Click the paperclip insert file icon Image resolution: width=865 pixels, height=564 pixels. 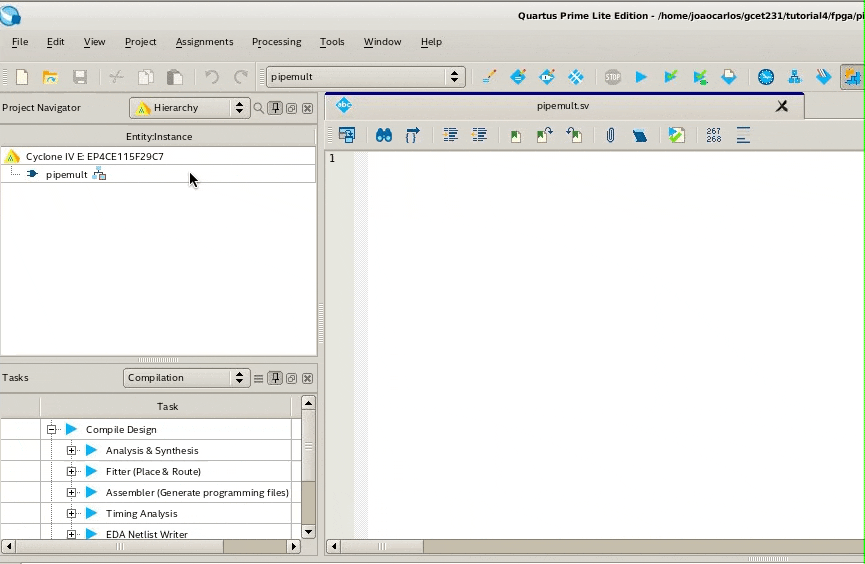pyautogui.click(x=610, y=135)
